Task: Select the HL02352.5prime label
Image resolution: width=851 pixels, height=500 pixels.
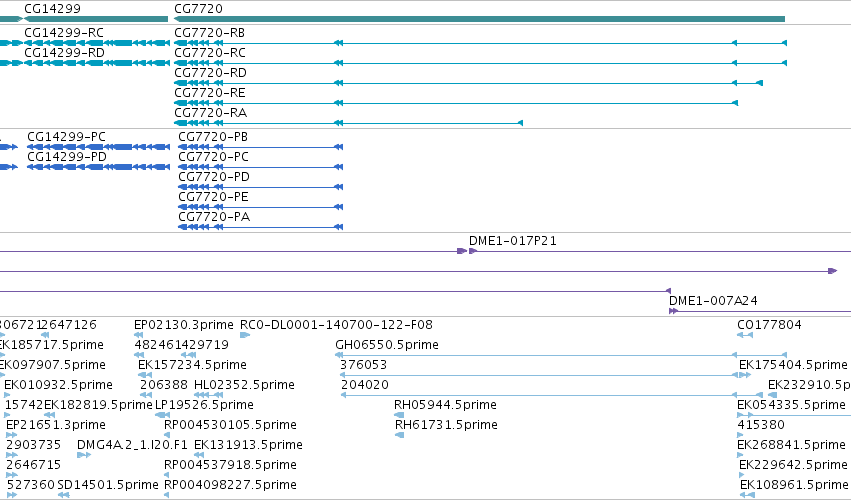Action: click(x=244, y=385)
